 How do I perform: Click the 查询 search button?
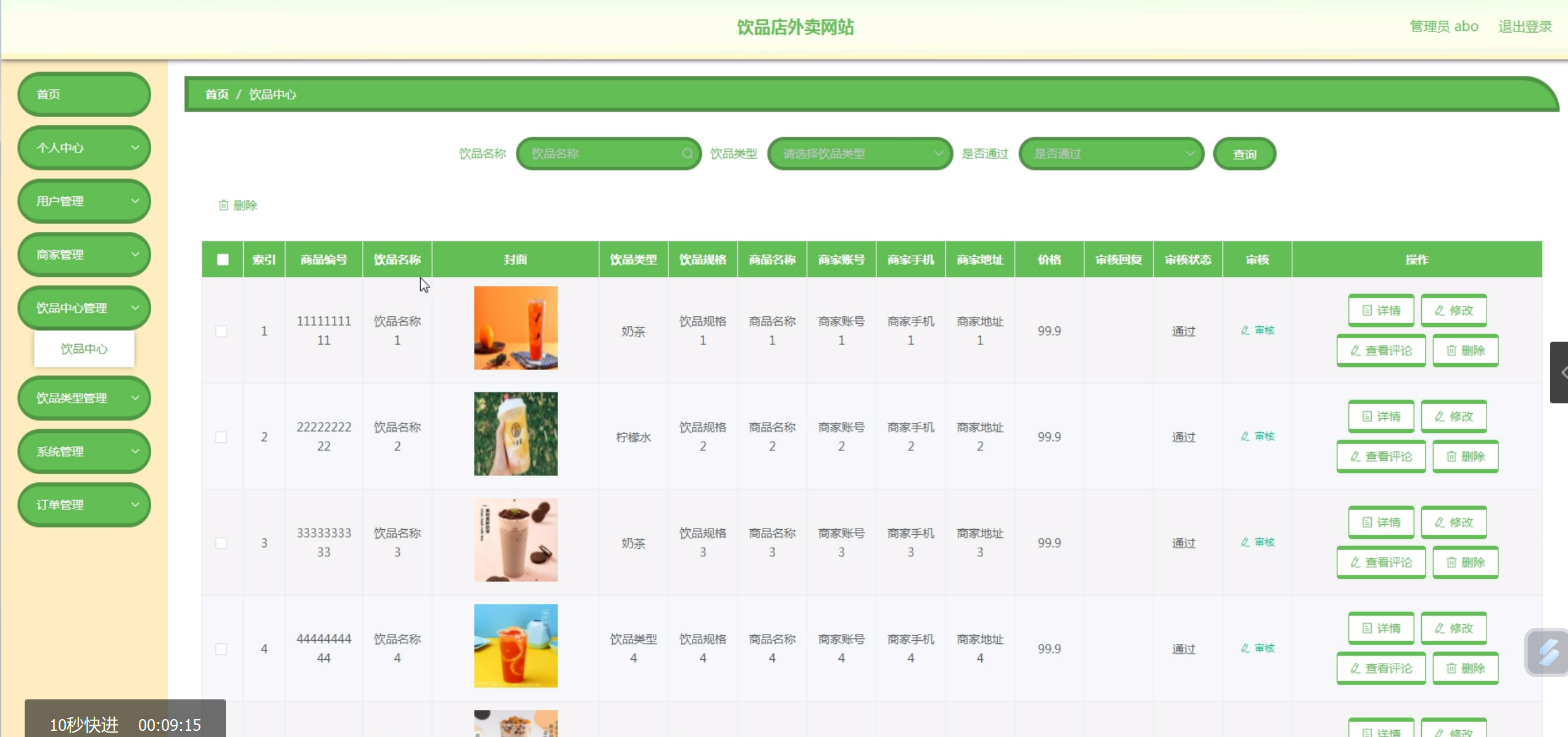click(1244, 154)
